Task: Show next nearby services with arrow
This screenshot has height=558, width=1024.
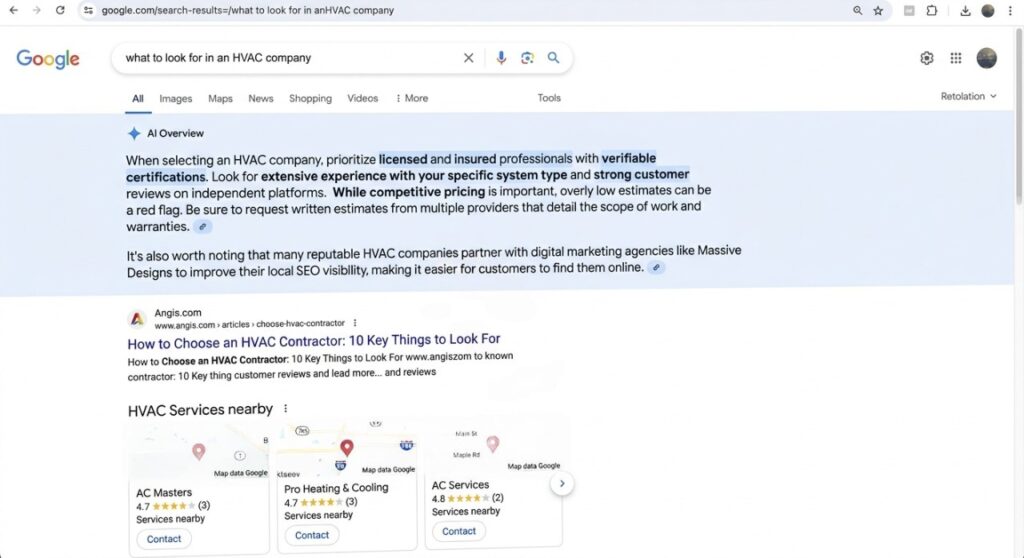Action: point(562,484)
